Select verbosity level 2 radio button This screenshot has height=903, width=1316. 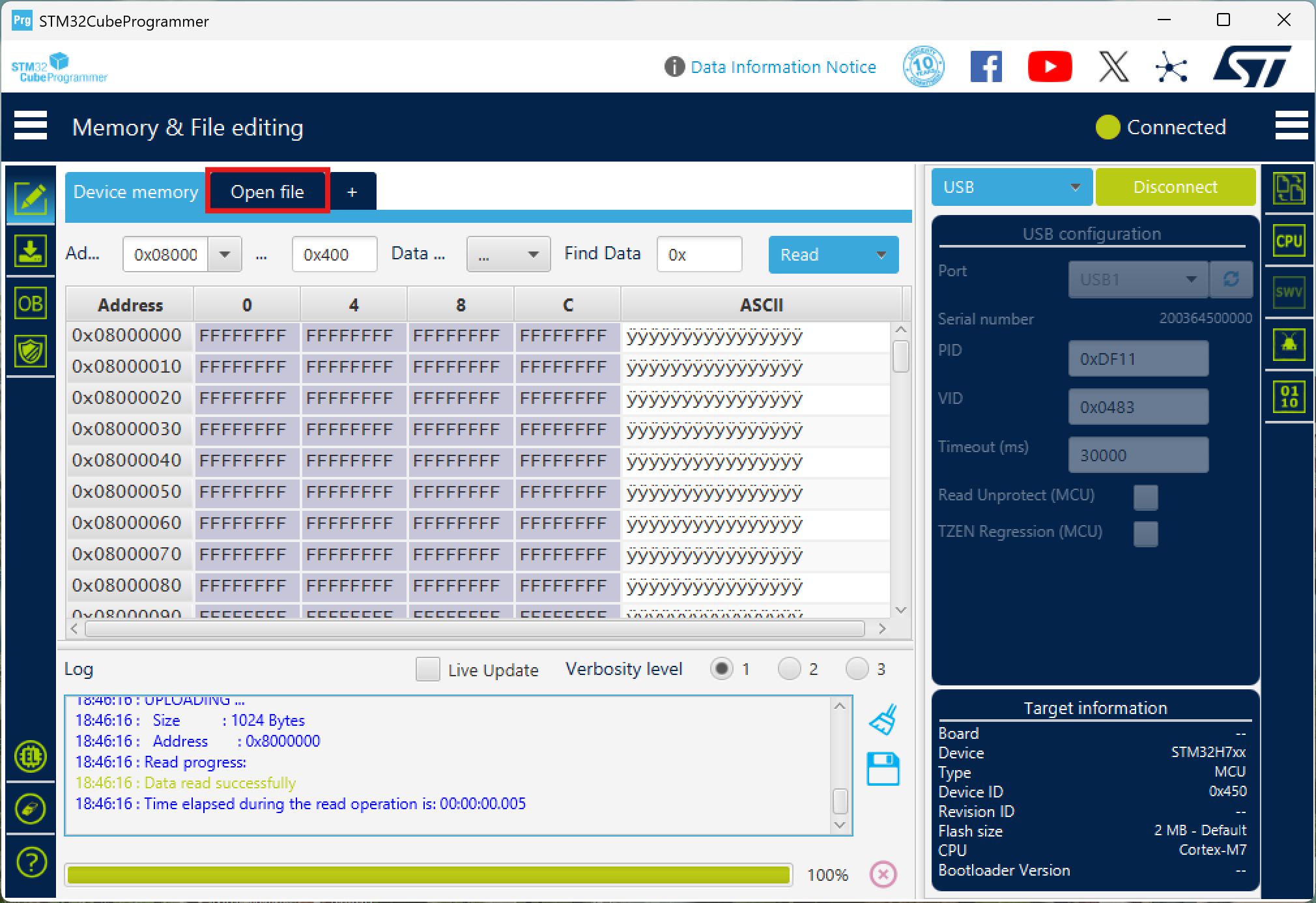tap(789, 668)
